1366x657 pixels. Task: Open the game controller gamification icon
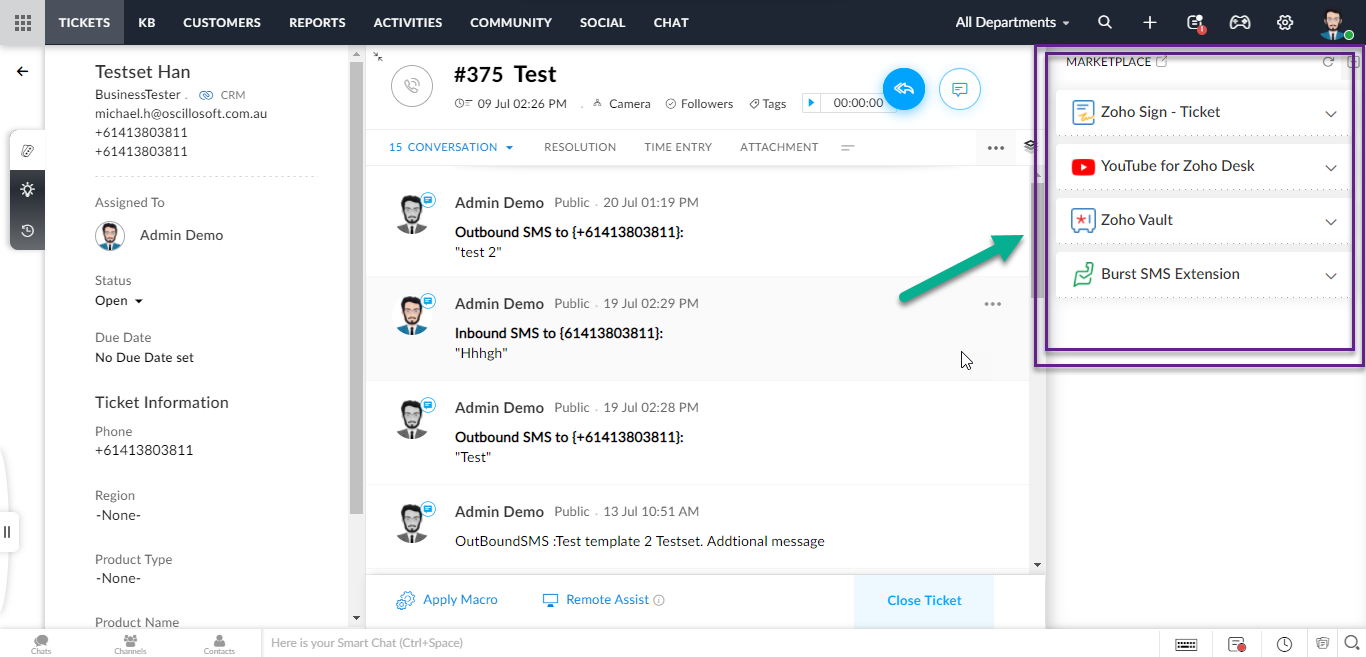1240,22
